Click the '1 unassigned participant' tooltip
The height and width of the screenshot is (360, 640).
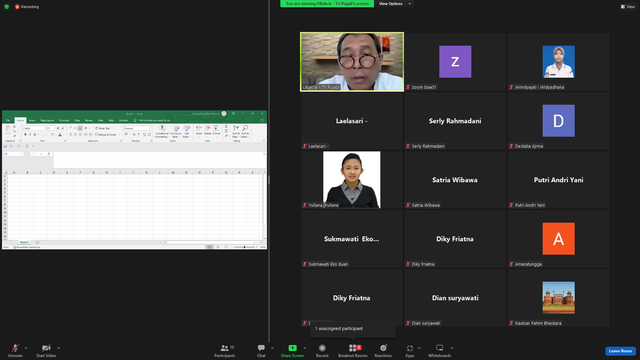(353, 329)
